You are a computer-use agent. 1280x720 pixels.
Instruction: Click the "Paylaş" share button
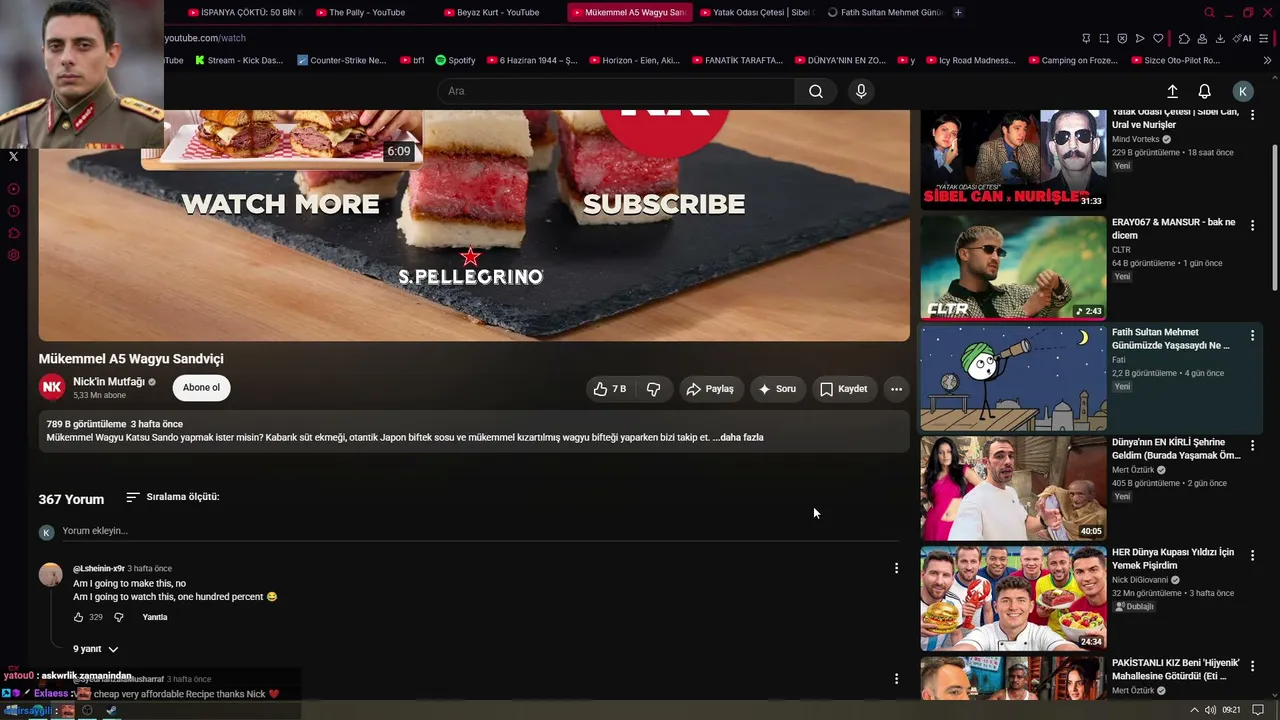[x=711, y=389]
